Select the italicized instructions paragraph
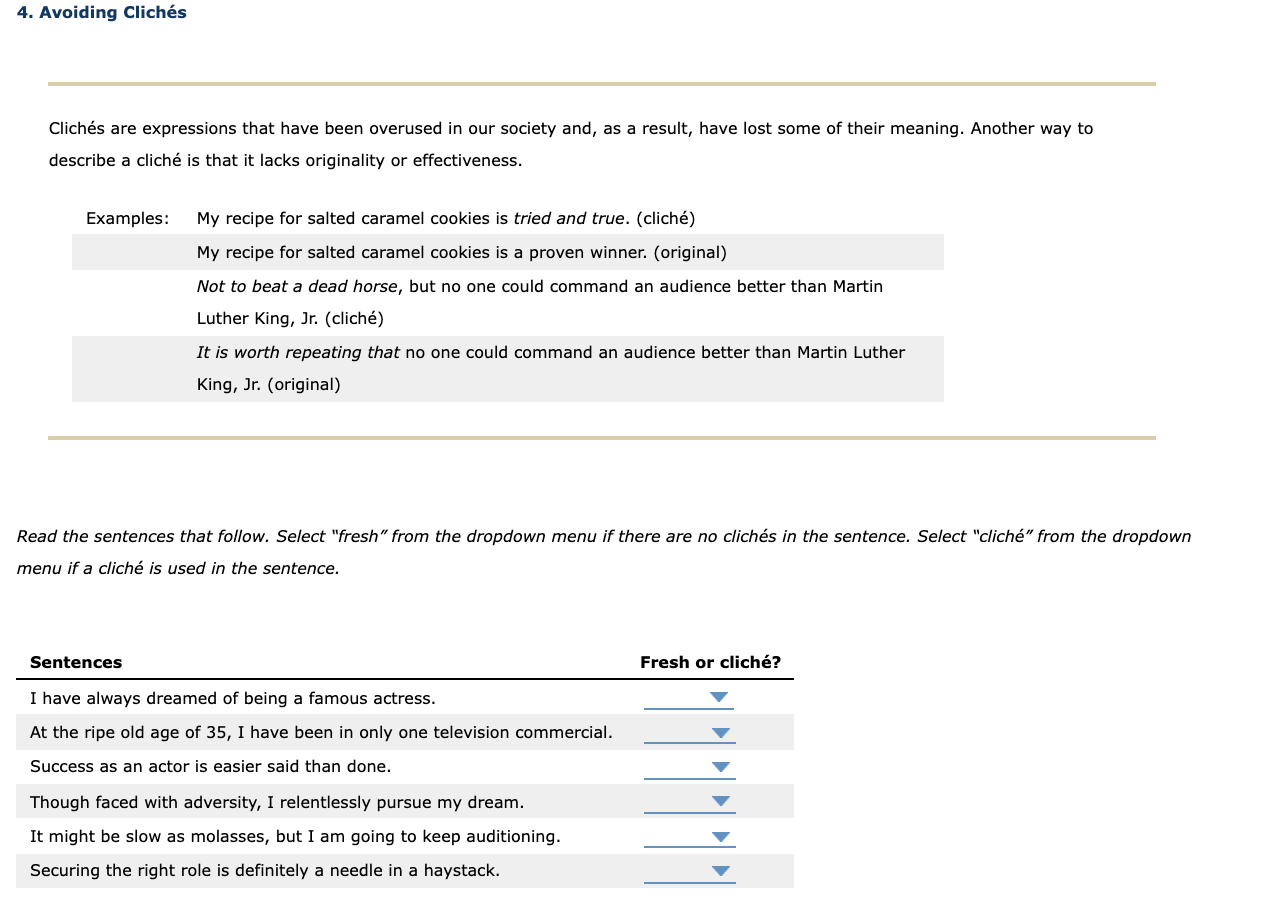Viewport: 1268px width, 914px height. 600,552
